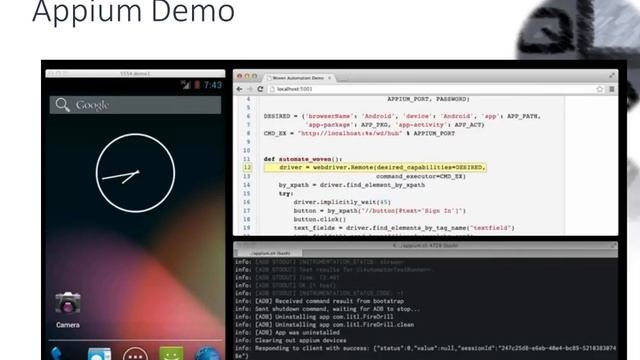Open the People contacts app in dock

pos(99,354)
